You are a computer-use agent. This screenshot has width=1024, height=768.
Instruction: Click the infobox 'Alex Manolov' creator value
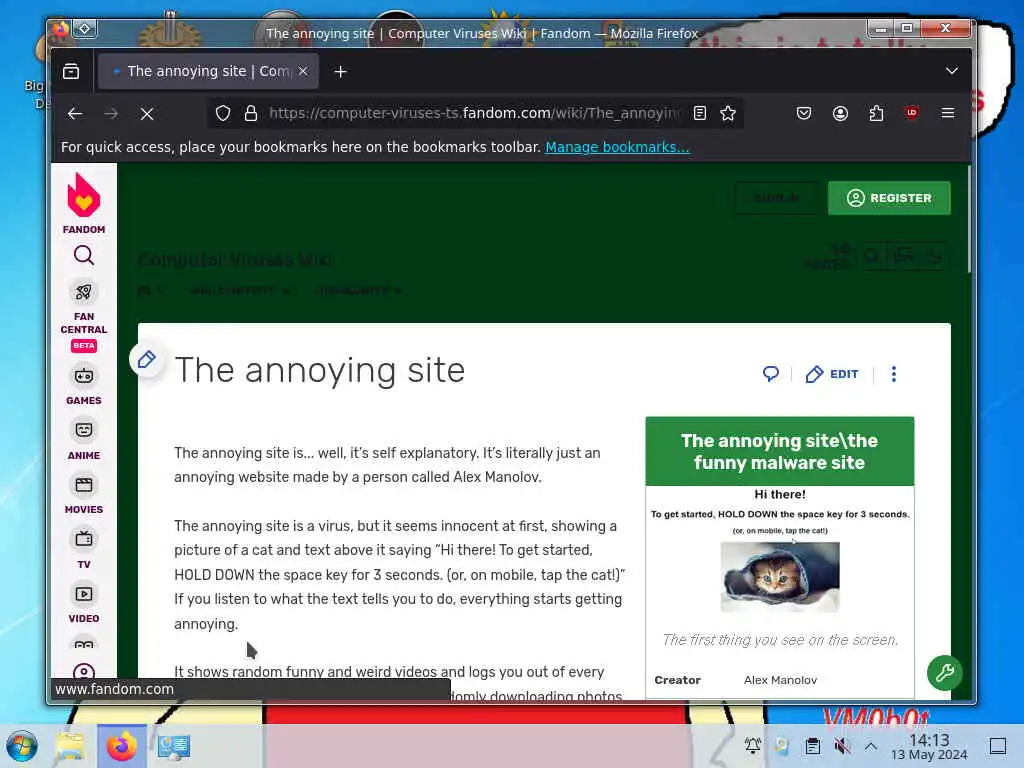tap(780, 680)
